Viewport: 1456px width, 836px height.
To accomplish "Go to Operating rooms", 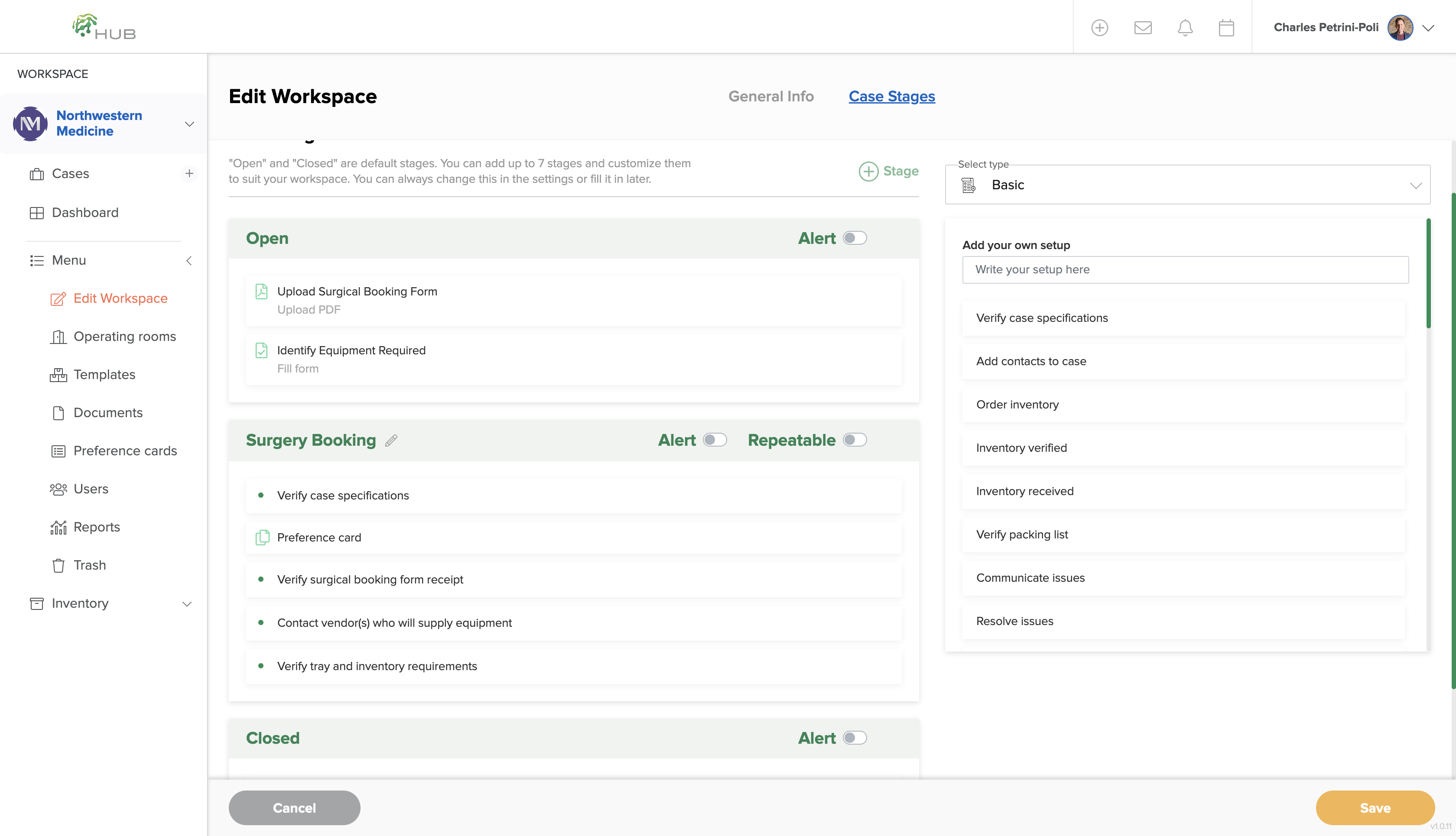I will point(125,337).
